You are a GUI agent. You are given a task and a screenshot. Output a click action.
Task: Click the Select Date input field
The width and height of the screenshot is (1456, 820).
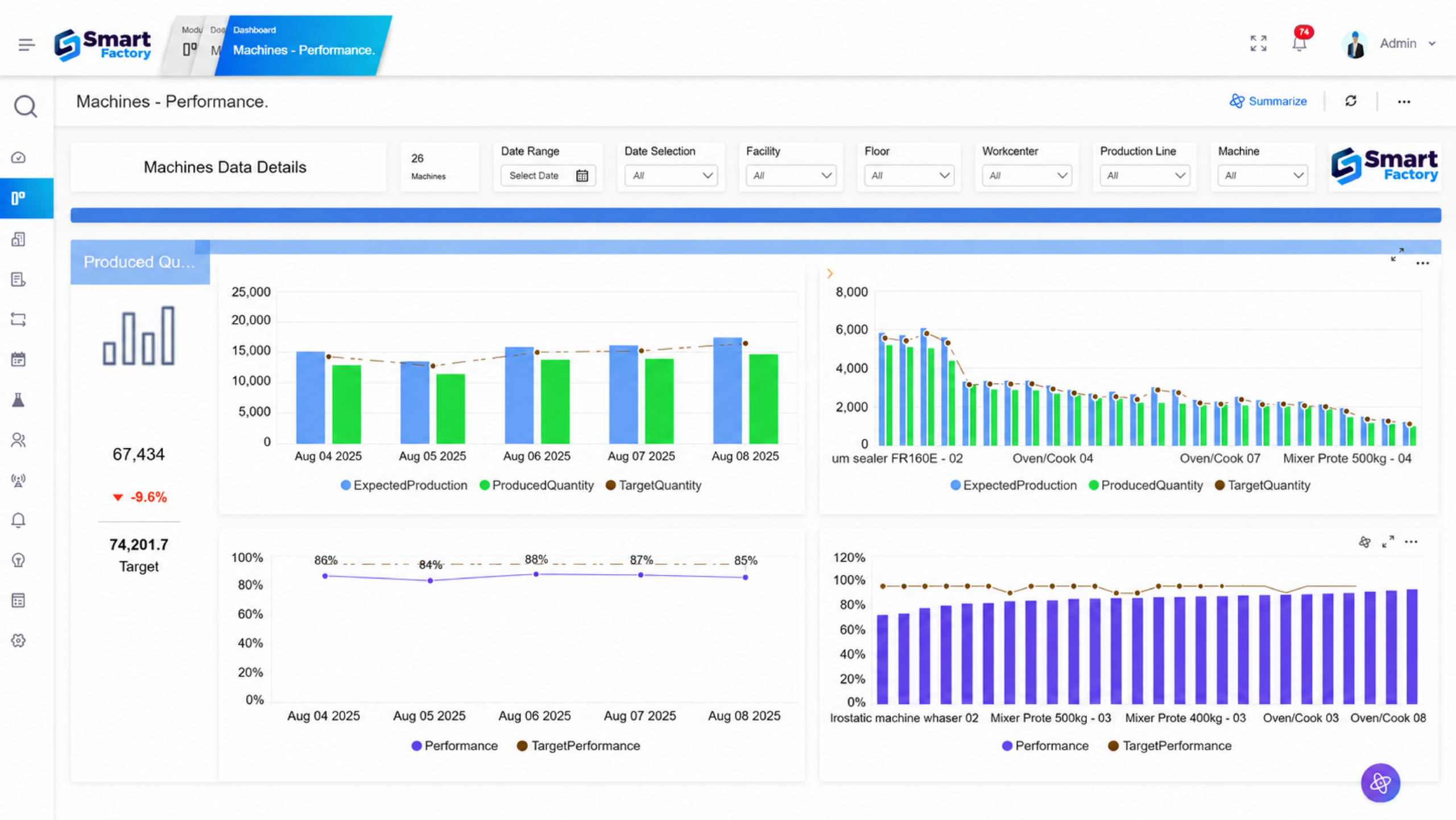[548, 176]
